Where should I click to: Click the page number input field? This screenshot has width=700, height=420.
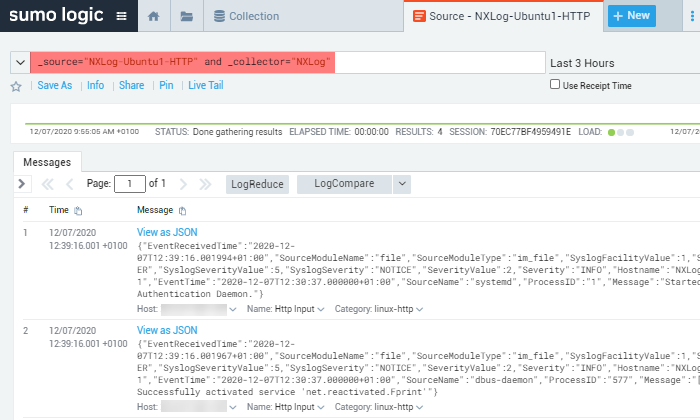[129, 184]
